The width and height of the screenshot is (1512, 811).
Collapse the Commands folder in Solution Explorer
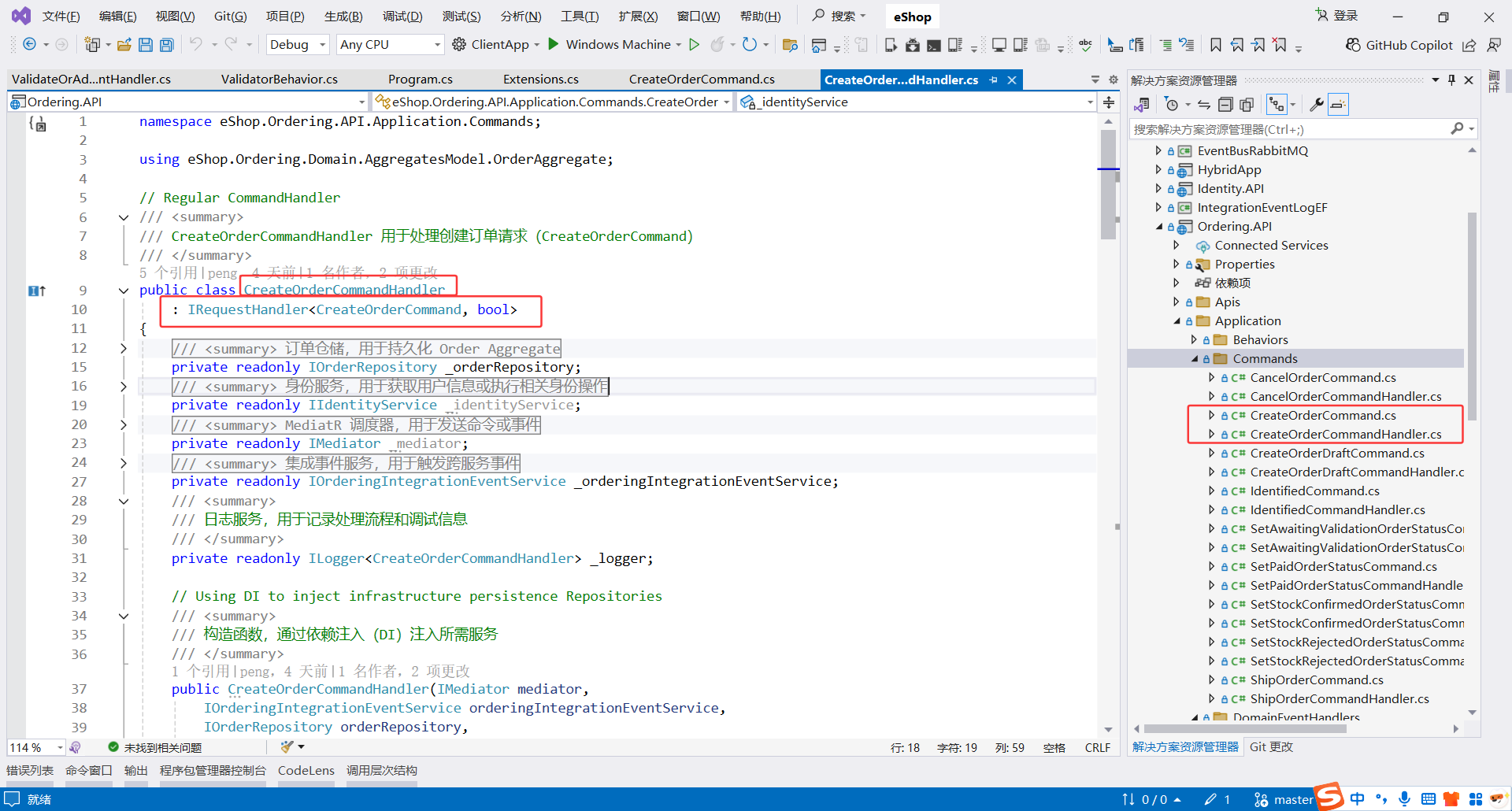tap(1195, 359)
